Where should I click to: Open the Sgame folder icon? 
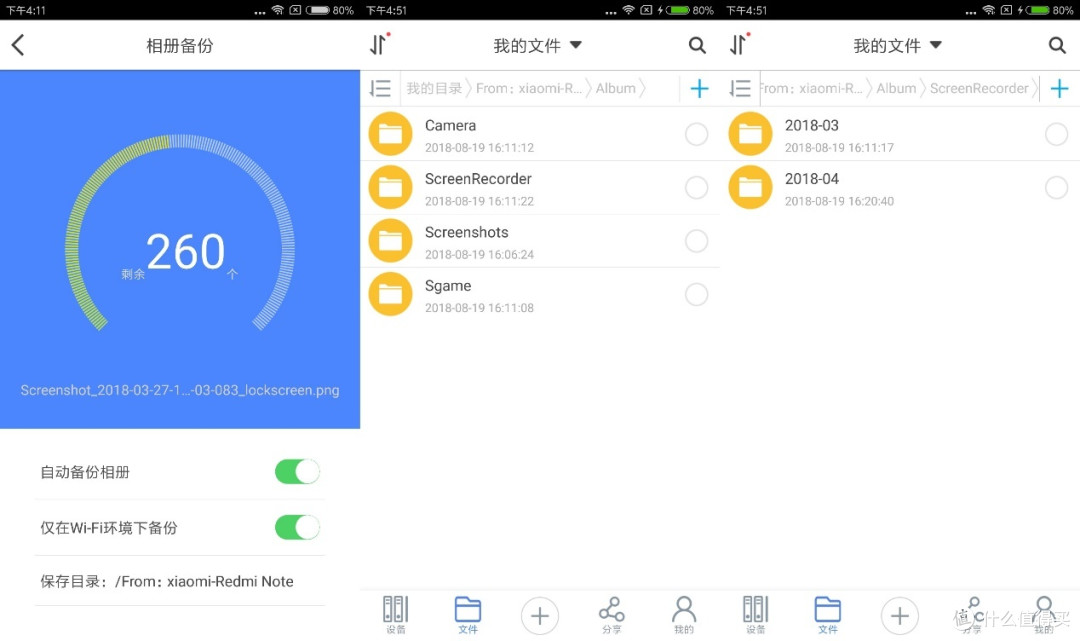click(391, 294)
